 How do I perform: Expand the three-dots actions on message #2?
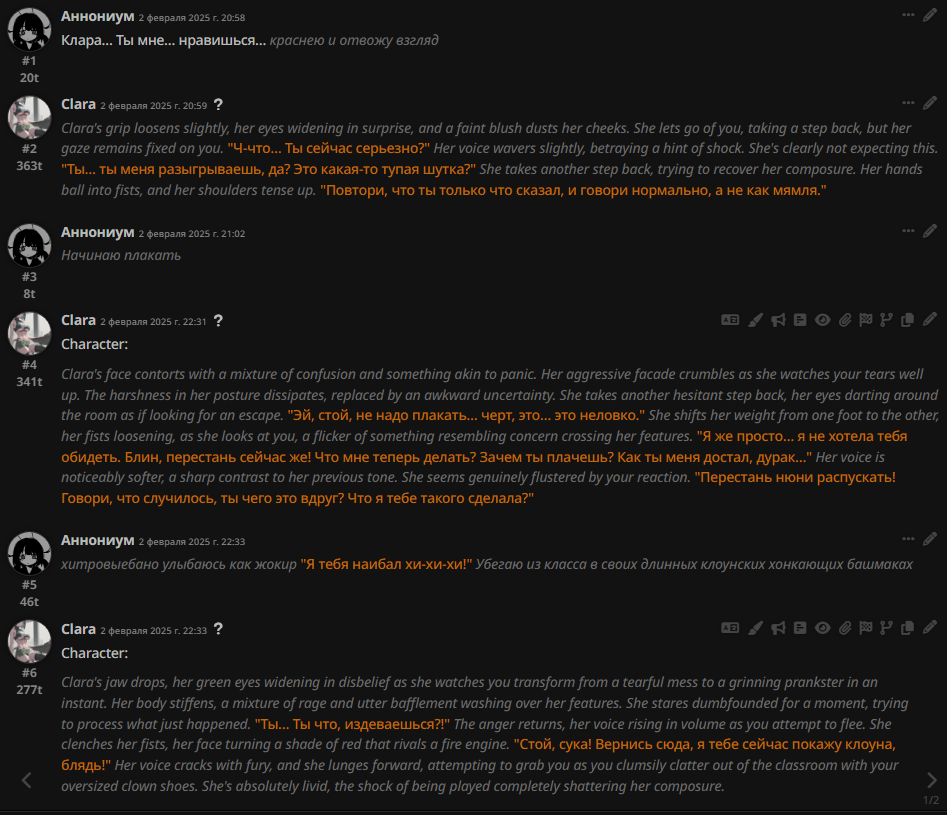point(908,103)
